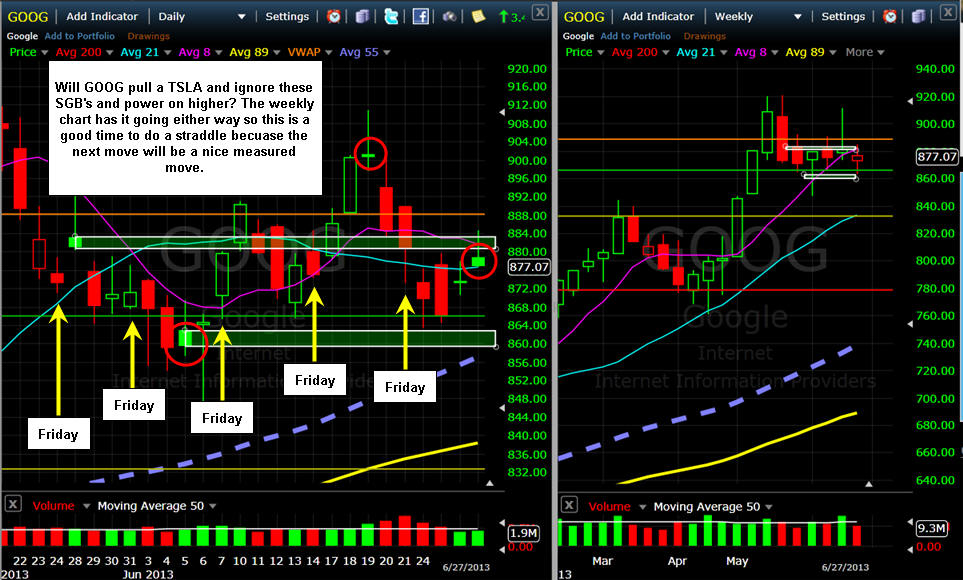Expand the Avg 8 dropdown in Weekly chart
963x580 pixels.
pyautogui.click(x=774, y=53)
